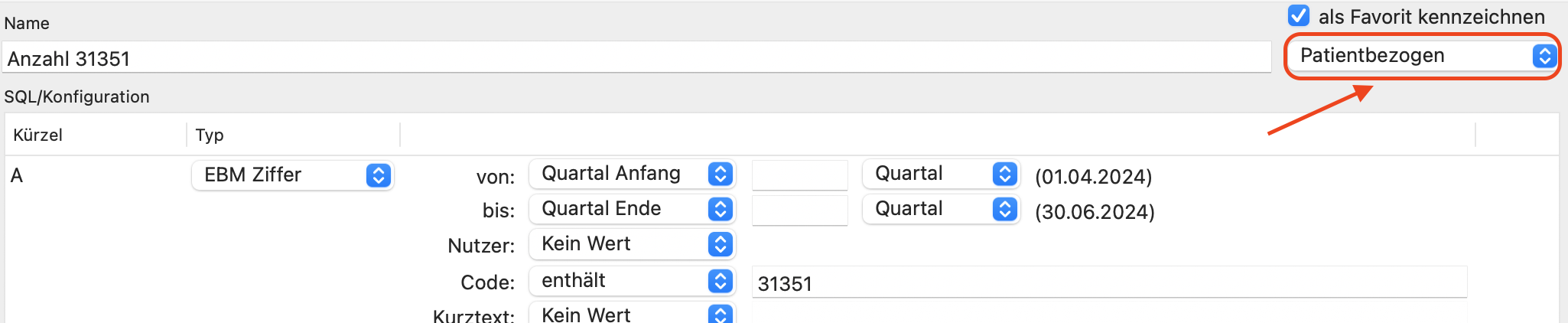Click the Code value field containing 31351
This screenshot has width=1568, height=323.
(x=1110, y=282)
